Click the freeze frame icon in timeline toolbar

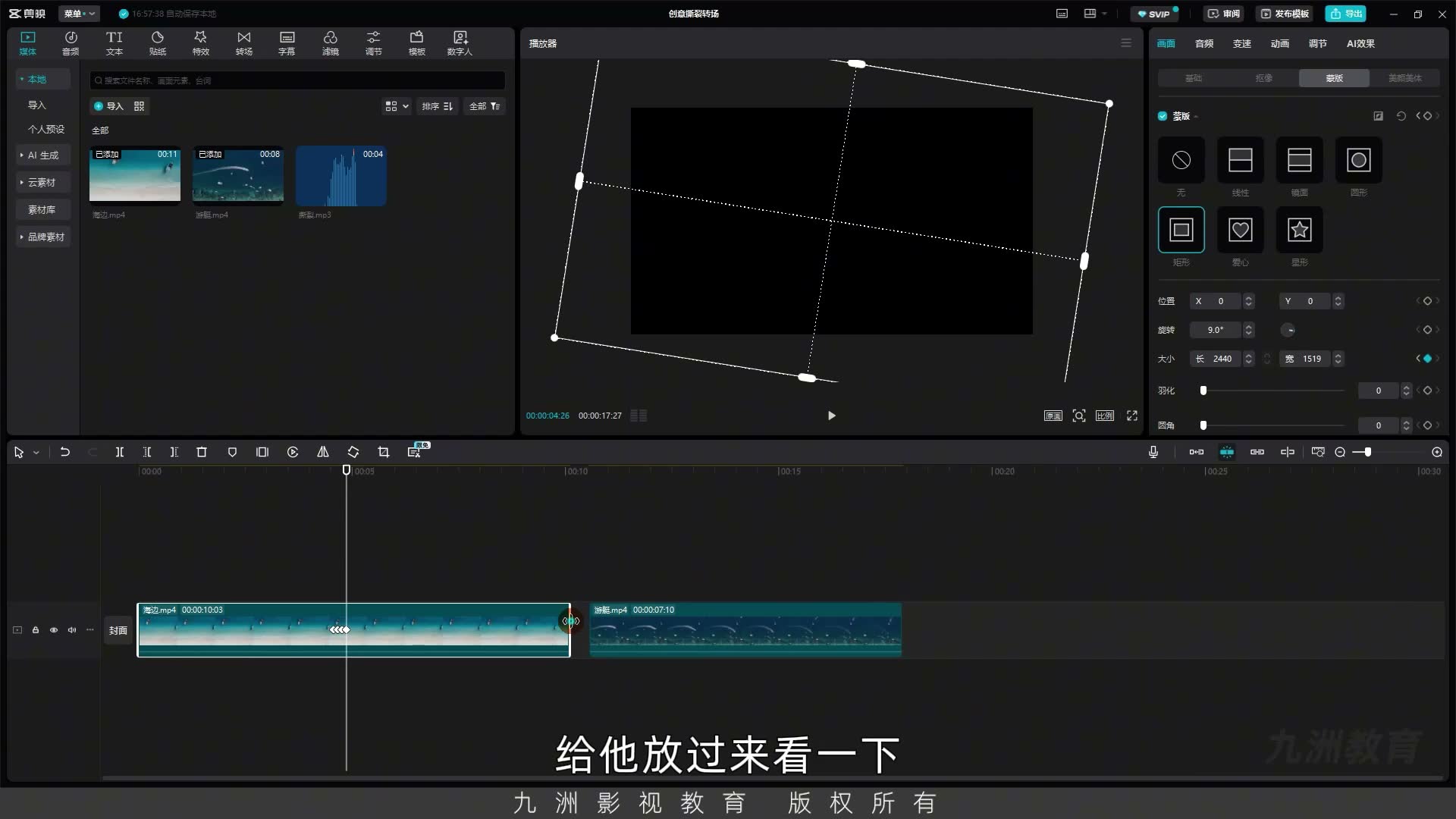pos(262,452)
